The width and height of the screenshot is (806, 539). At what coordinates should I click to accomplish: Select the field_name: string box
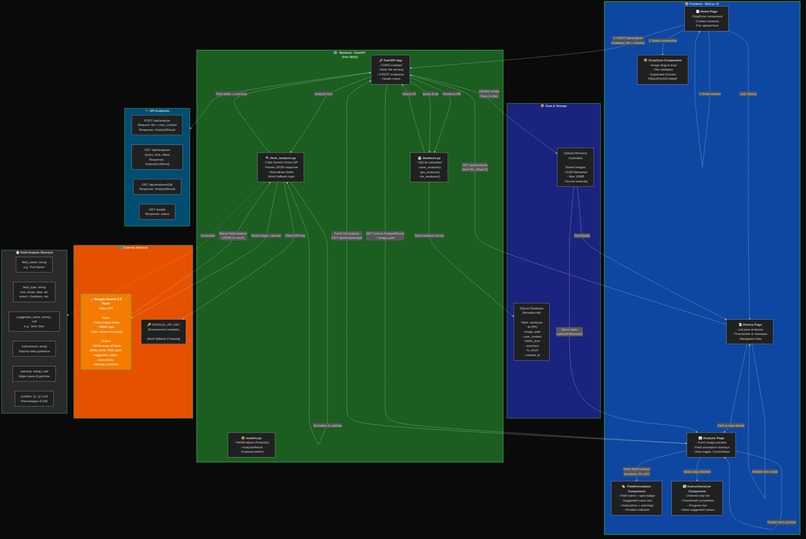click(x=34, y=265)
